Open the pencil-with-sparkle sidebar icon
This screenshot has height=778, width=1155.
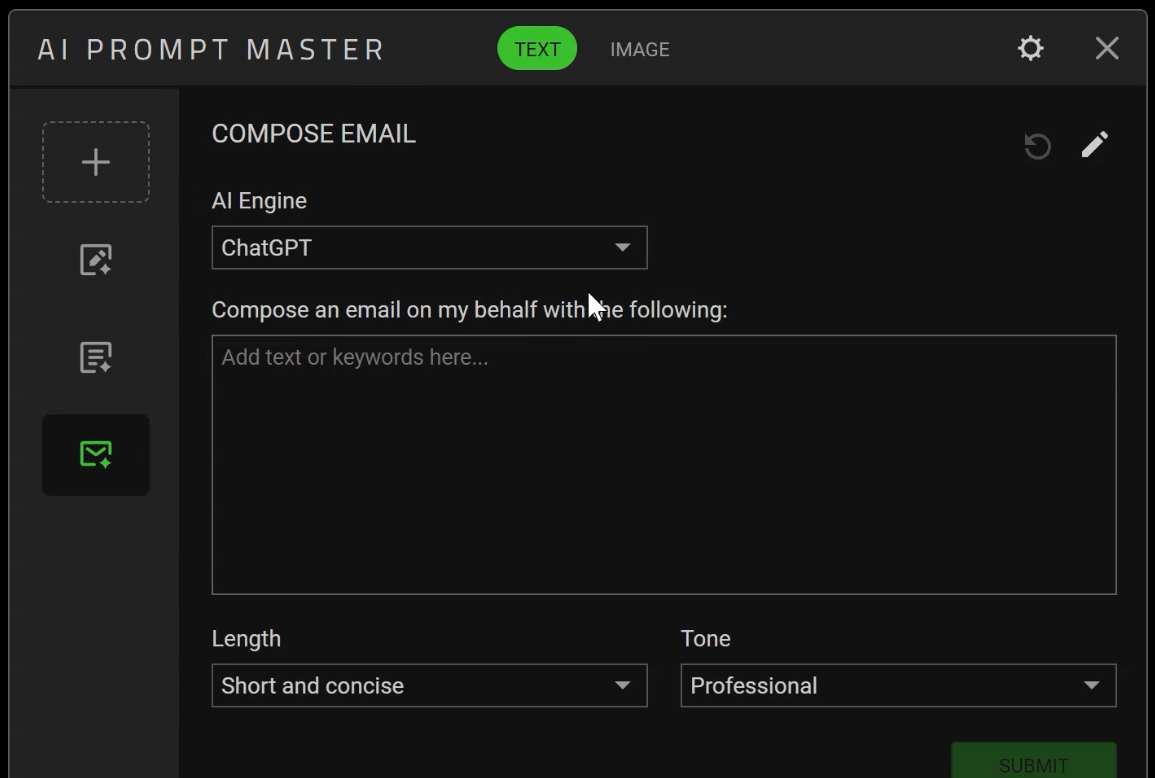pyautogui.click(x=96, y=260)
